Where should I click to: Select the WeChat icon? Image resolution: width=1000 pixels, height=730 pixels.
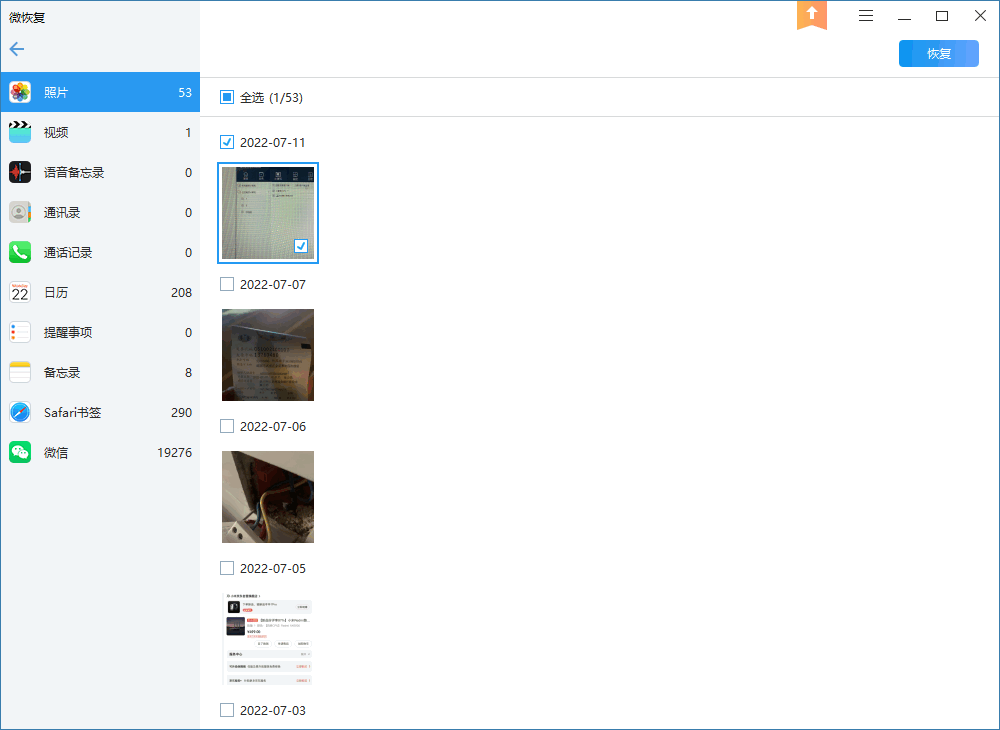pos(20,453)
